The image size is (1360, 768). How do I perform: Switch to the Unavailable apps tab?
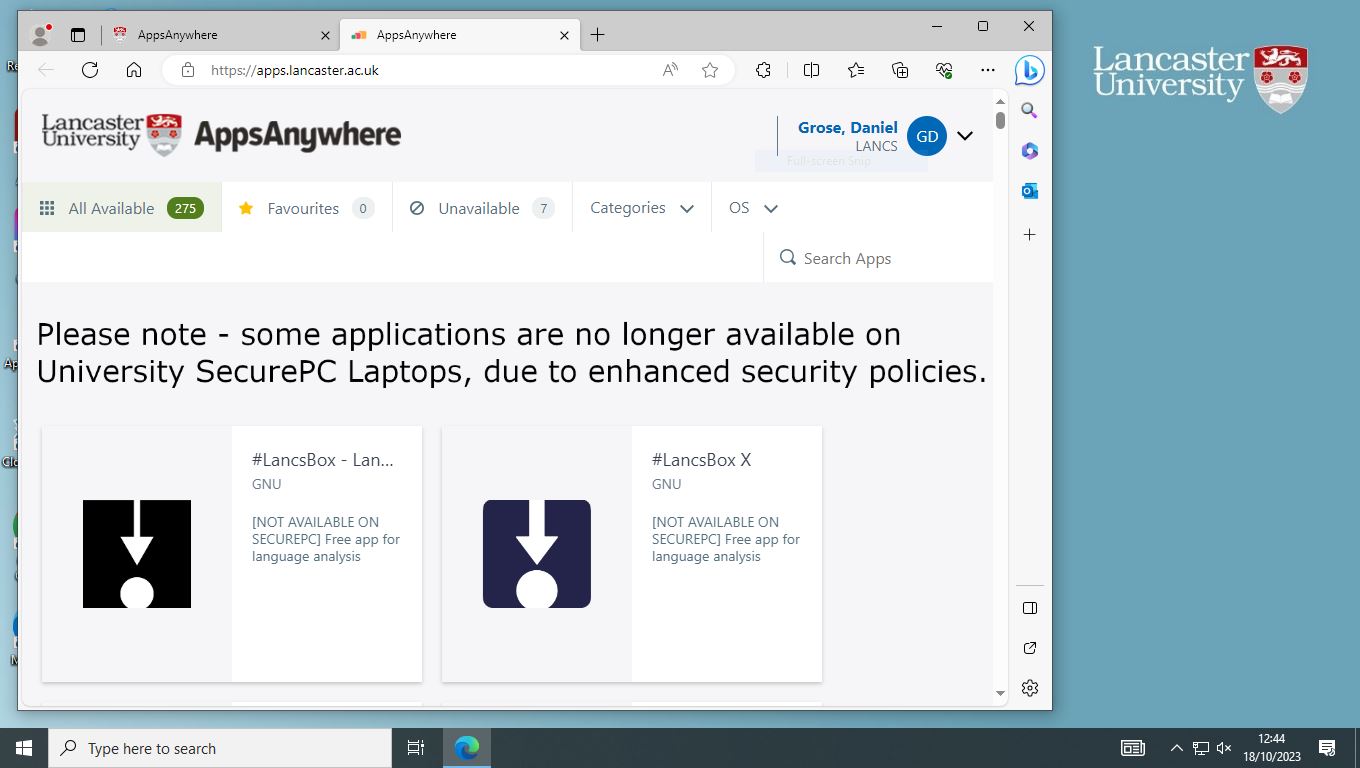[481, 208]
